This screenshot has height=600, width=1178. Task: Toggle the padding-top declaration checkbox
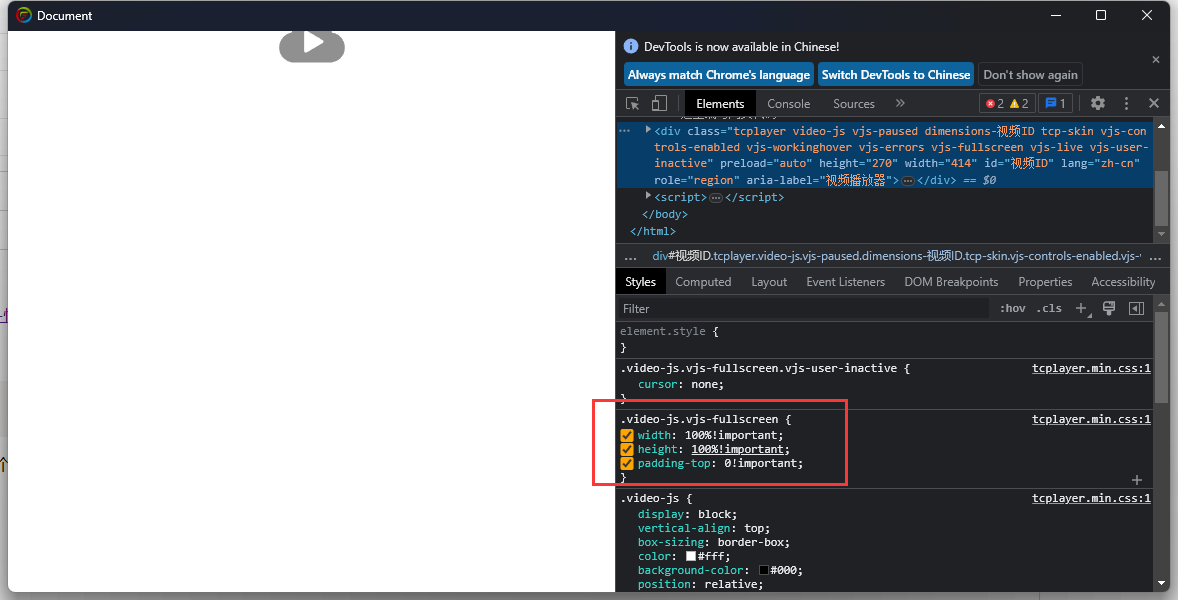[x=627, y=463]
